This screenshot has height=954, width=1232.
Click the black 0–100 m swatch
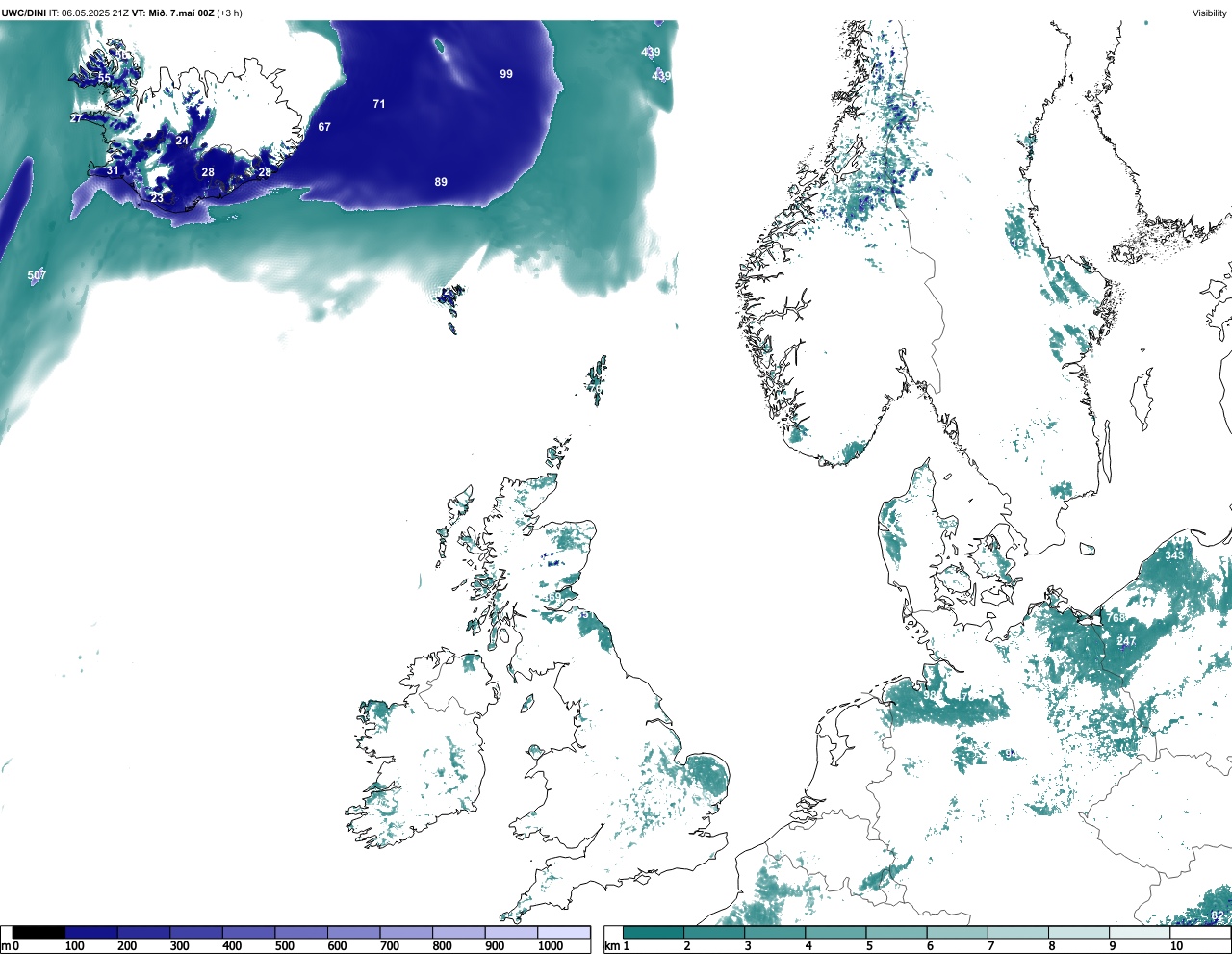[38, 932]
